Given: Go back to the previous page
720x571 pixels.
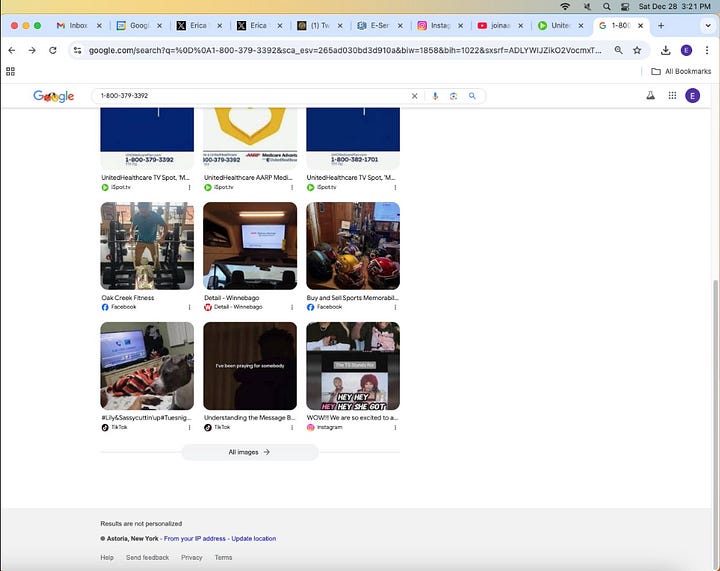Looking at the screenshot, I should point(11,50).
